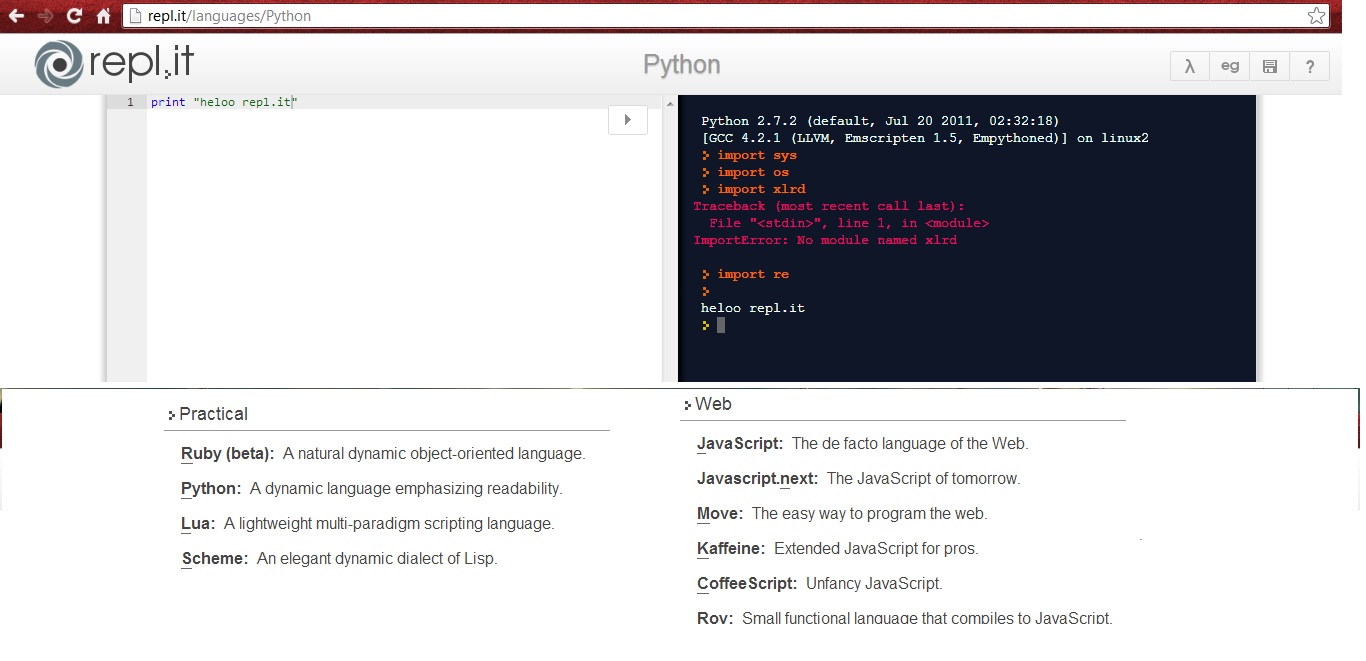Screen dimensions: 1366x661
Task: Reload the page with refresh icon
Action: (74, 16)
